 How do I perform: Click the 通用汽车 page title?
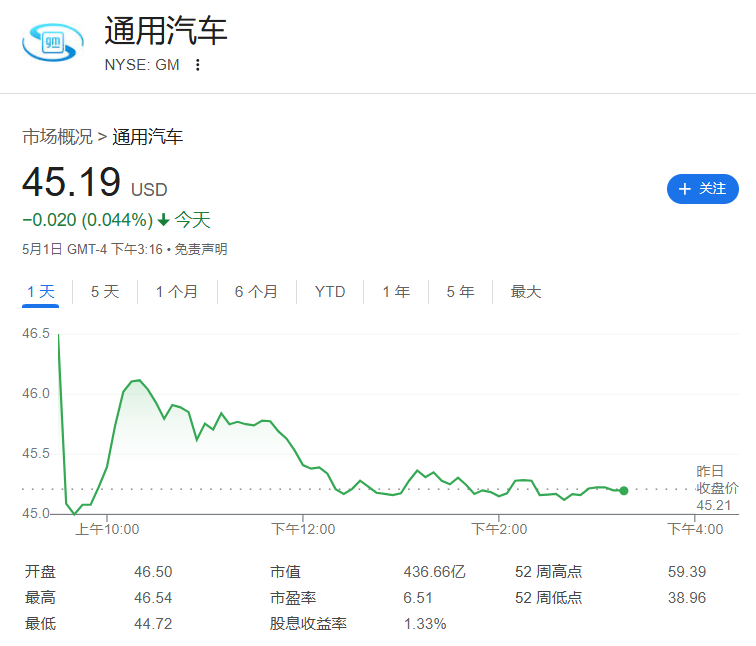[165, 31]
